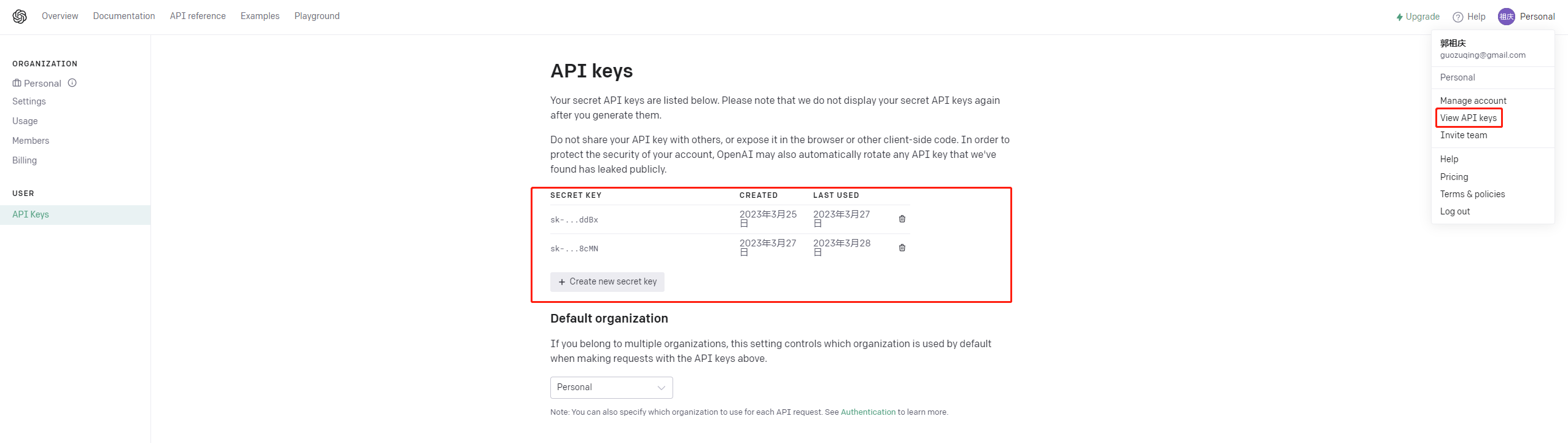Image resolution: width=1568 pixels, height=443 pixels.
Task: Go to the API reference tab
Action: click(x=198, y=16)
